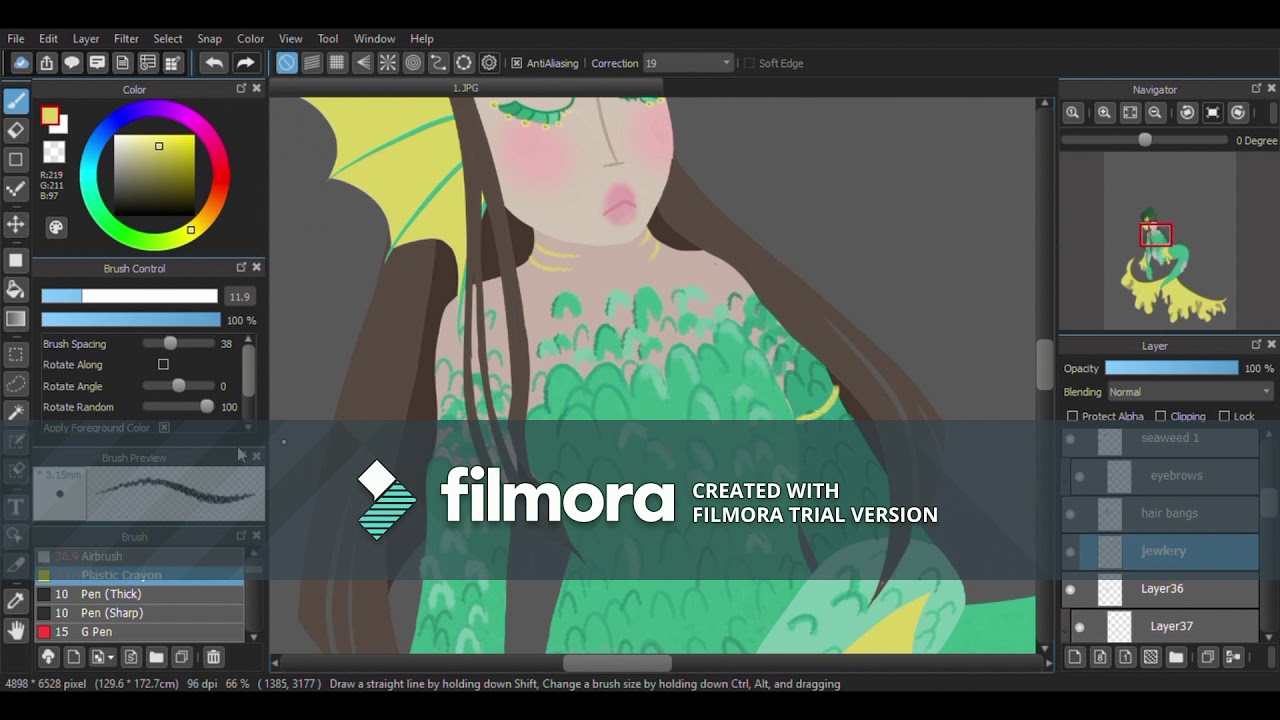Enable the layer Lock checkbox
Viewport: 1280px width, 720px height.
(1224, 416)
